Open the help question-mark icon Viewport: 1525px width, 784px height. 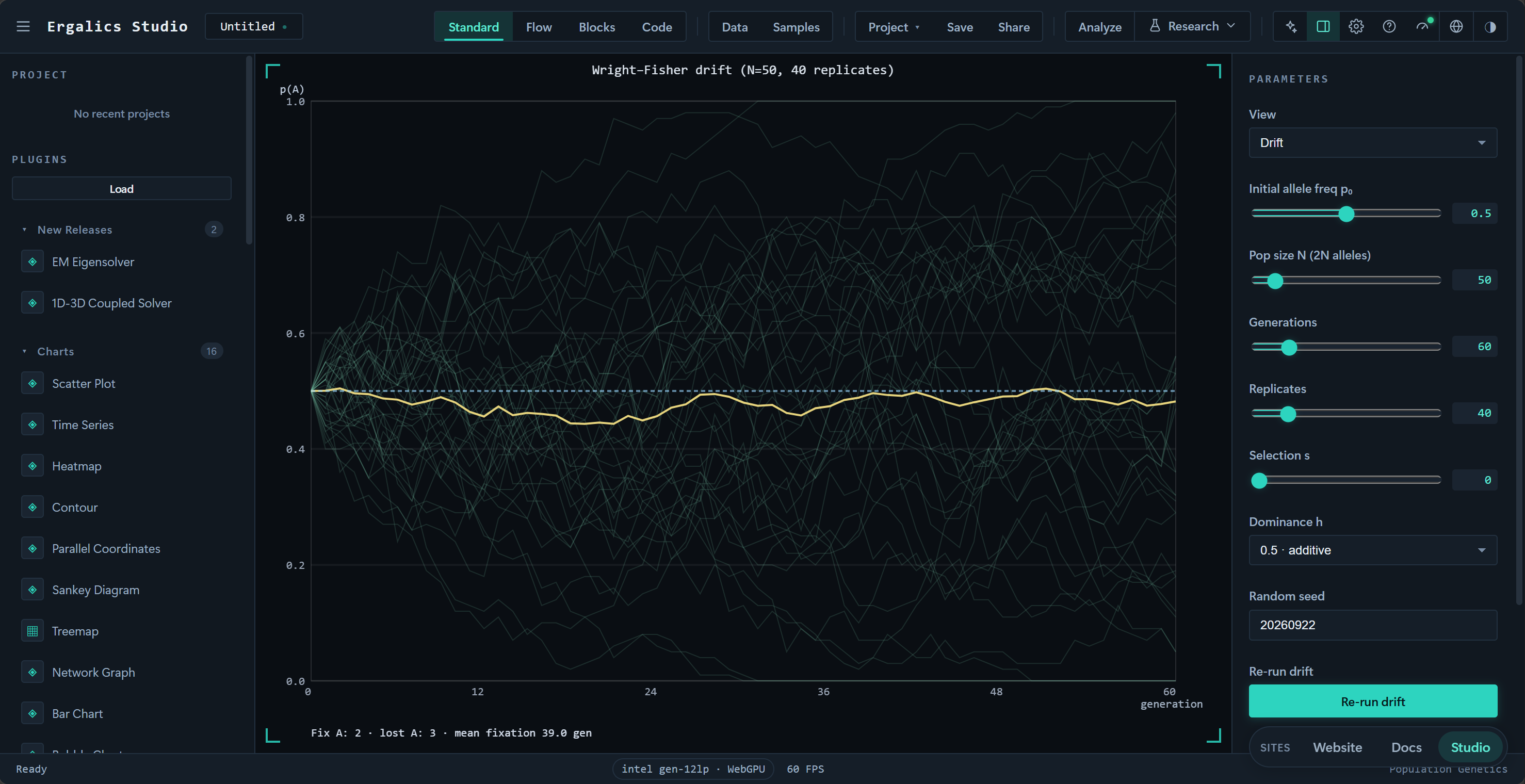tap(1389, 27)
